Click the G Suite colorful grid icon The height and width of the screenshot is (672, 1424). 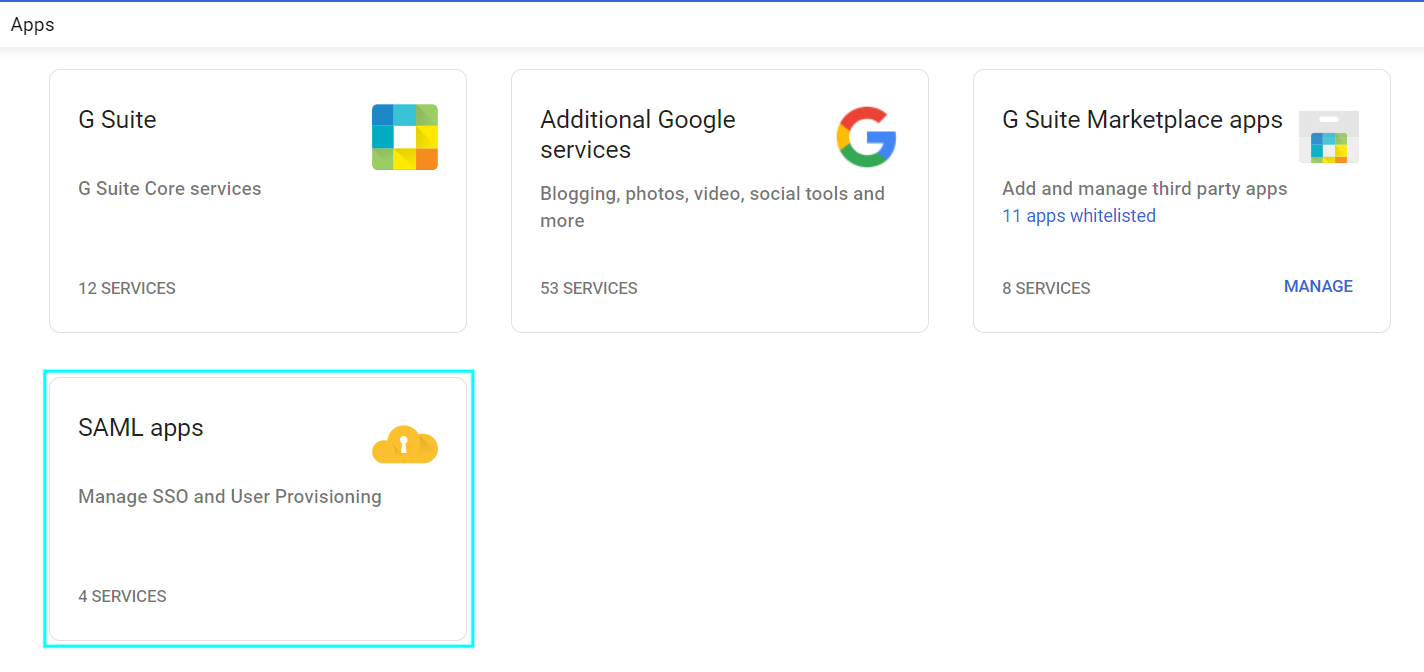[x=405, y=137]
